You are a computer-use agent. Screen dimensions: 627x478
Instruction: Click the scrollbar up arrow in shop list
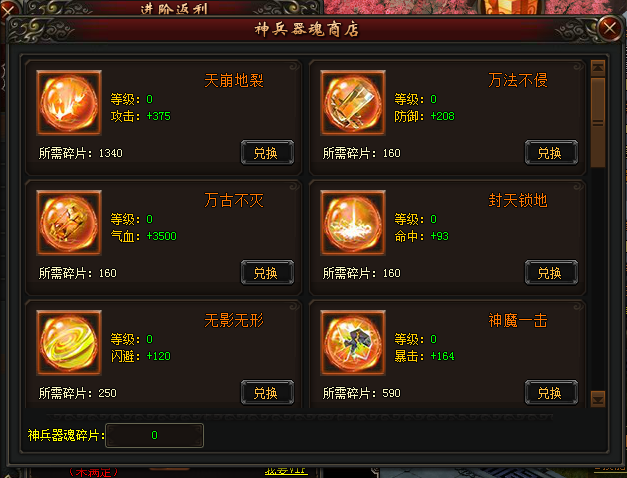pyautogui.click(x=598, y=68)
